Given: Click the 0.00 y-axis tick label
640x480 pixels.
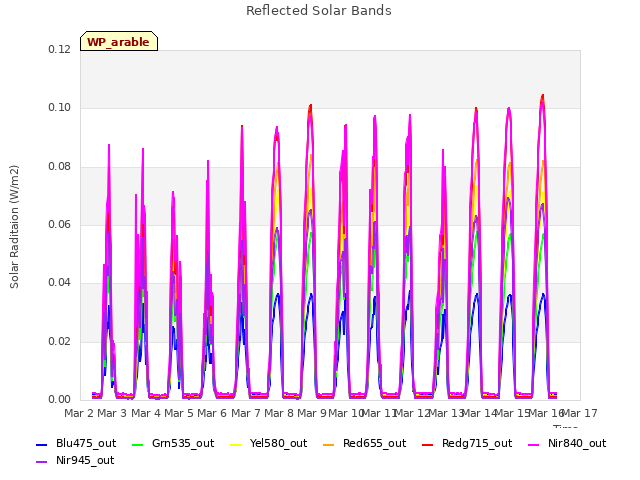Looking at the screenshot, I should pyautogui.click(x=60, y=399).
